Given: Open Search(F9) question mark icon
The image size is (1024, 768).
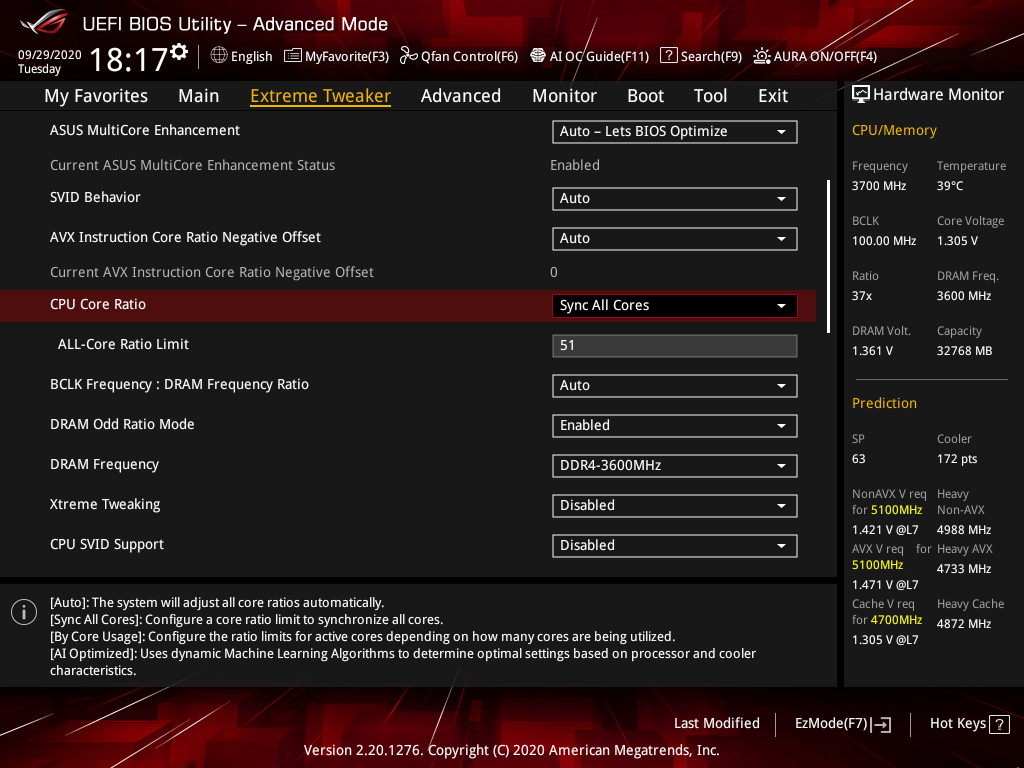Looking at the screenshot, I should pyautogui.click(x=669, y=56).
